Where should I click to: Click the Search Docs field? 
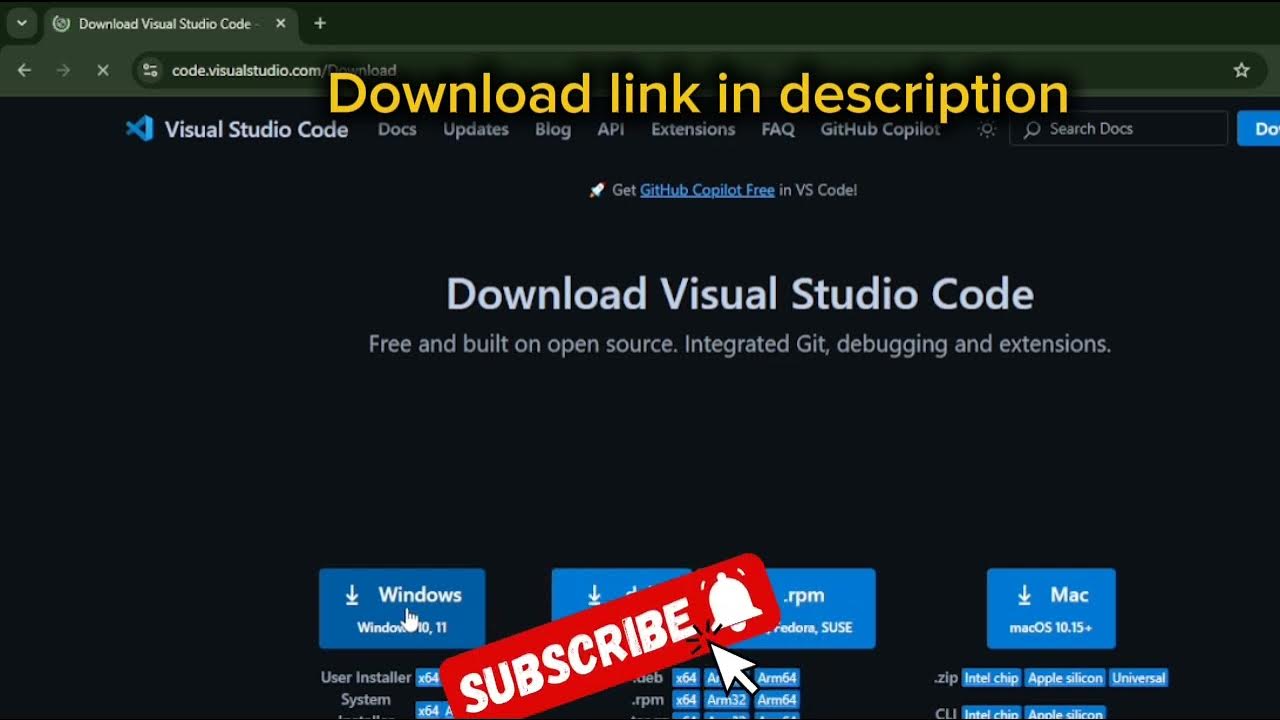(1119, 129)
